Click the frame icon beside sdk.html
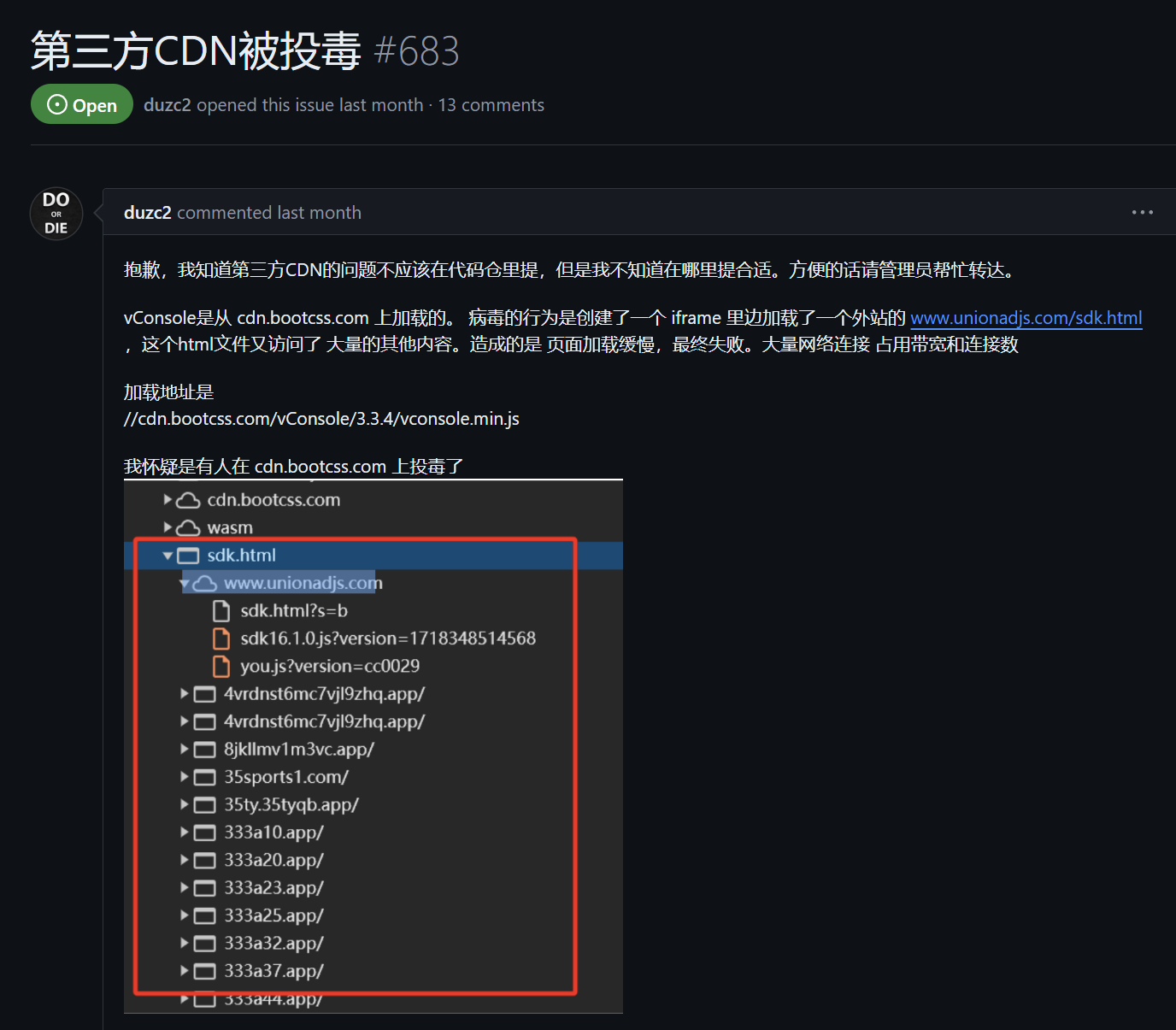 (188, 556)
